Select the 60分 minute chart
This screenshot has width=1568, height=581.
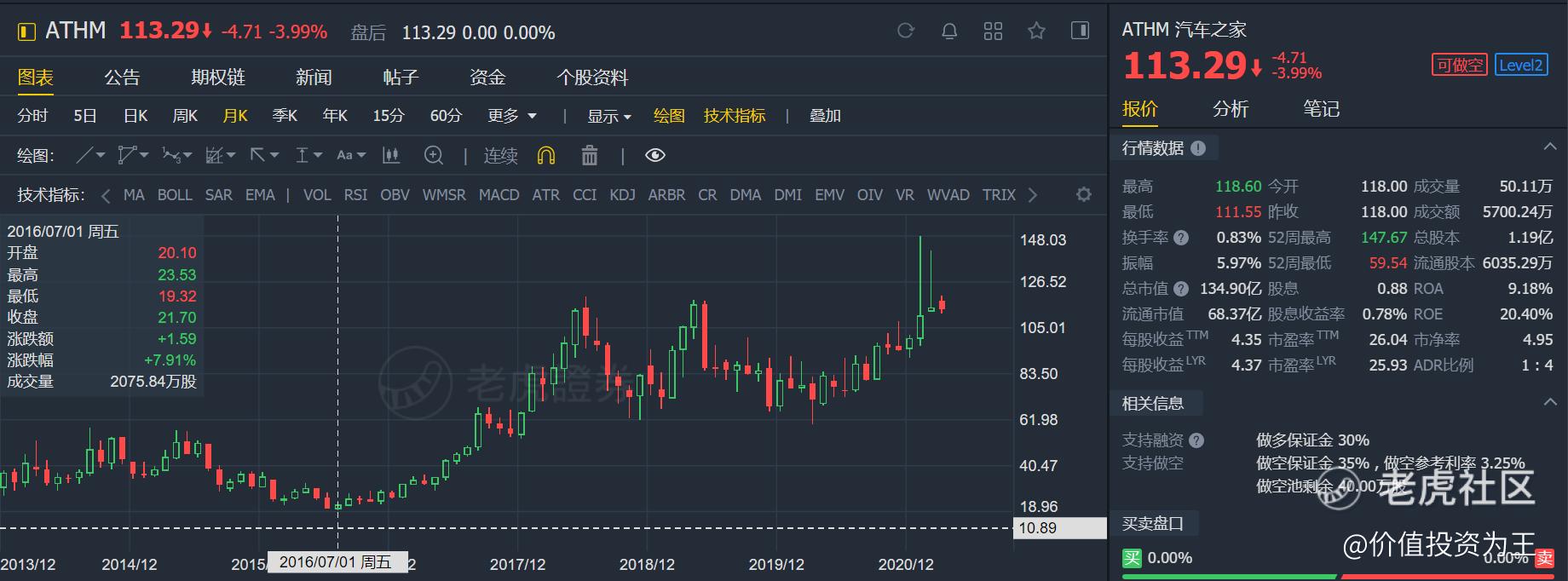pos(446,116)
